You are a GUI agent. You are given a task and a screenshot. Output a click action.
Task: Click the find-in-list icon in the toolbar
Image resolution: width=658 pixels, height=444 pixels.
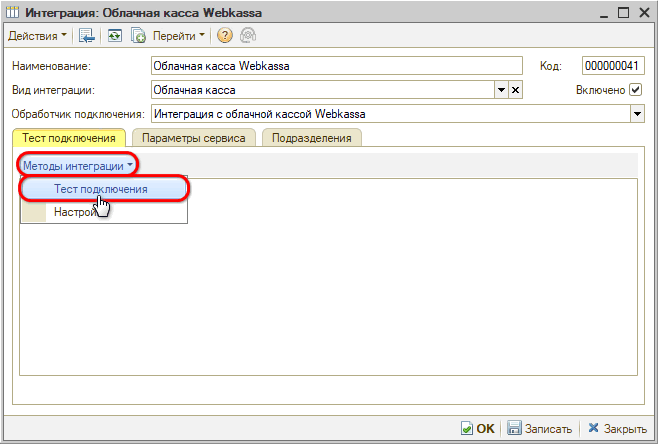87,36
